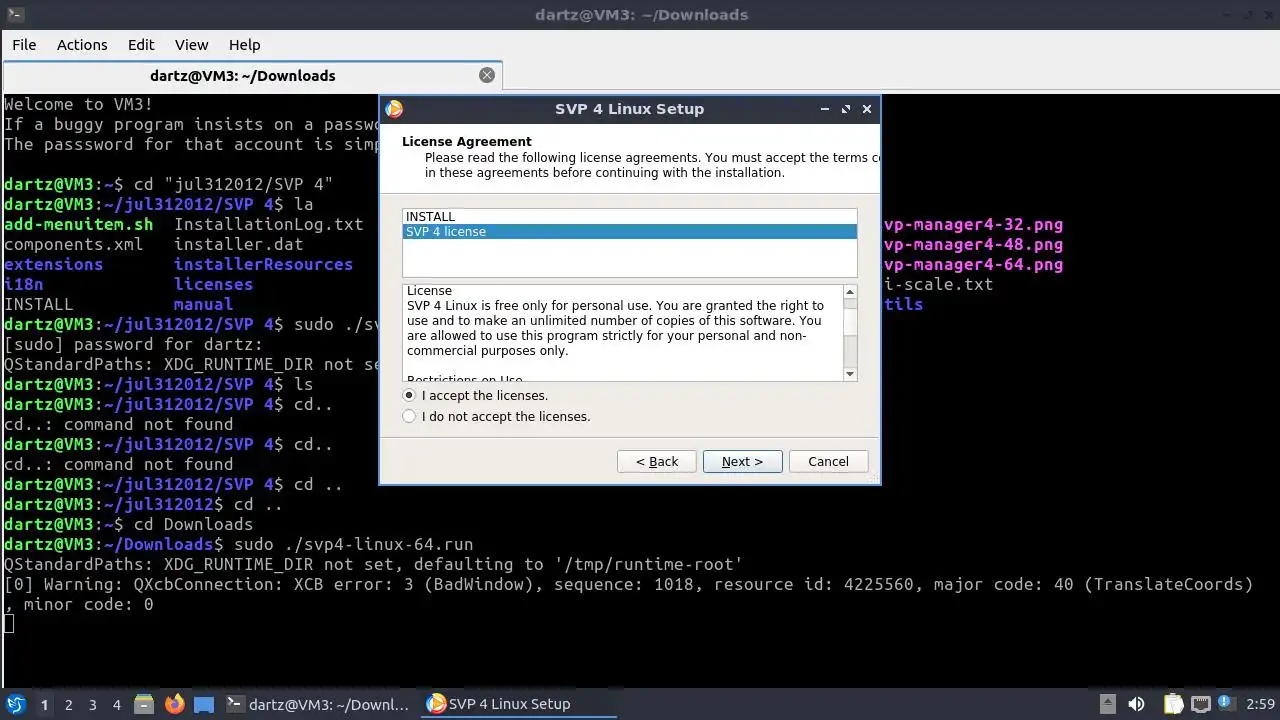
Task: Maximize the SVP 4 Linux Setup window
Action: coord(846,109)
